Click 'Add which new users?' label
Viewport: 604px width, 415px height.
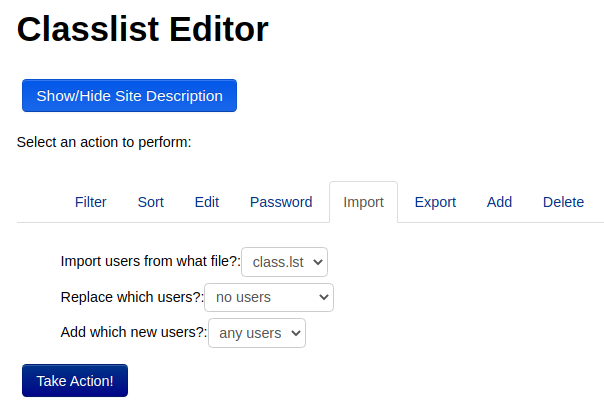[134, 332]
